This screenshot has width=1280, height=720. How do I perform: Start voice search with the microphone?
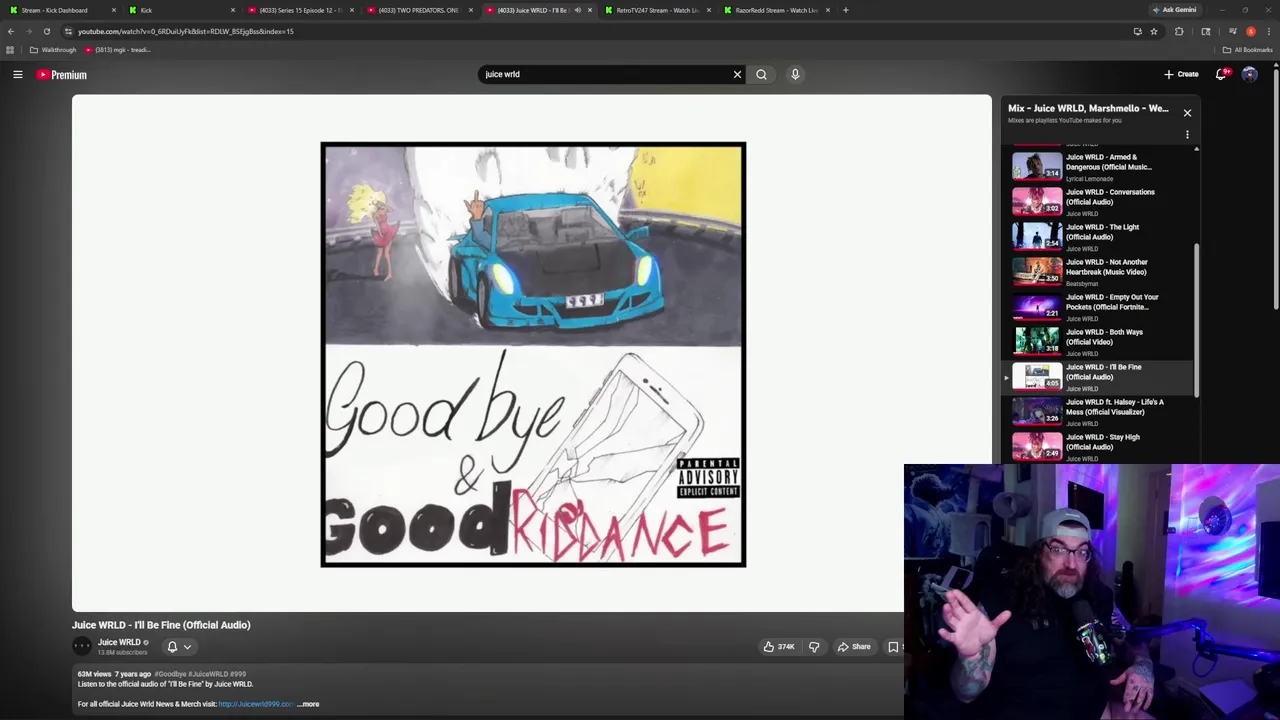(x=795, y=74)
